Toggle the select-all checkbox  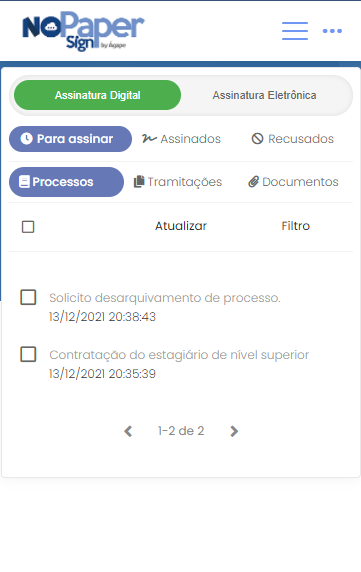28,227
